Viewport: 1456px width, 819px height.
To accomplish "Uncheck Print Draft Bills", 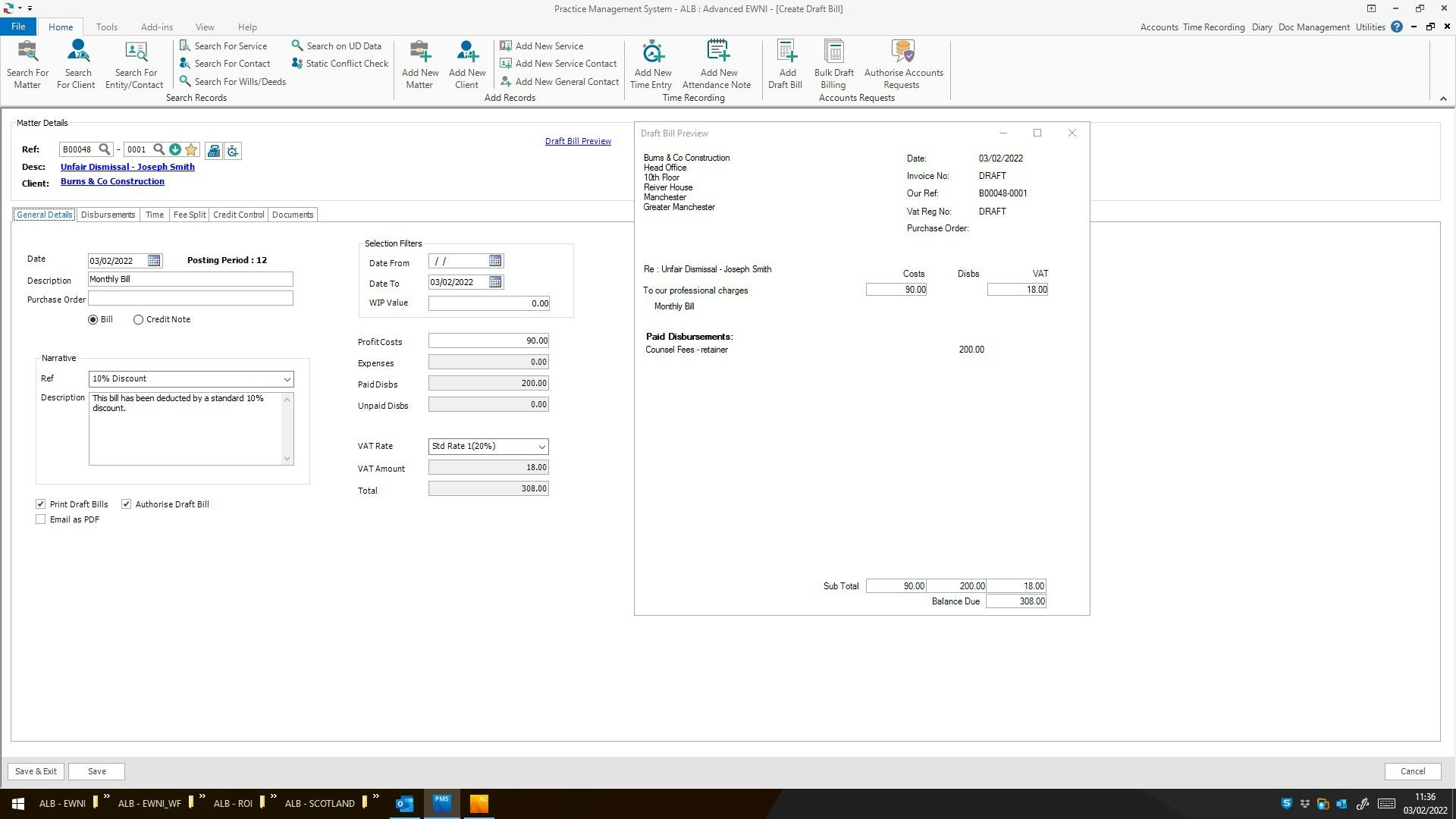I will click(x=41, y=504).
